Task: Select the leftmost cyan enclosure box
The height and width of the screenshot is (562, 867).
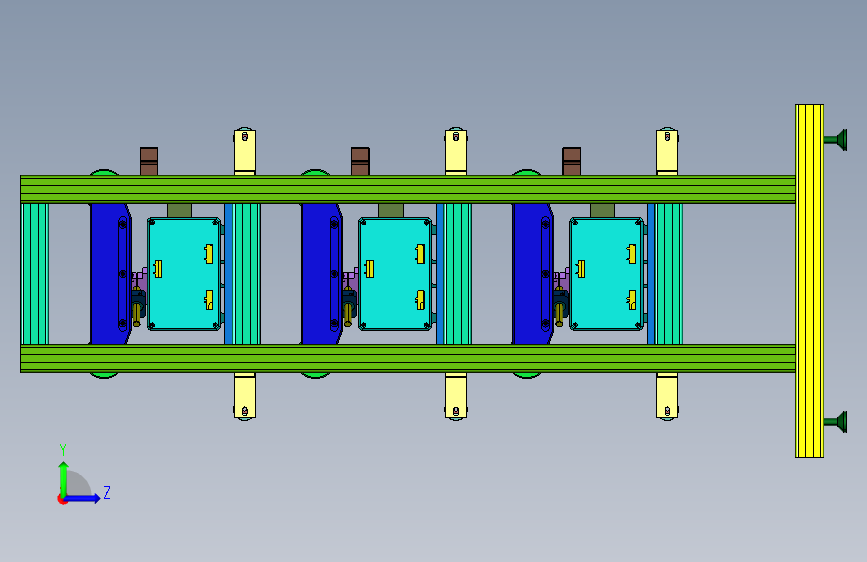Action: [184, 274]
